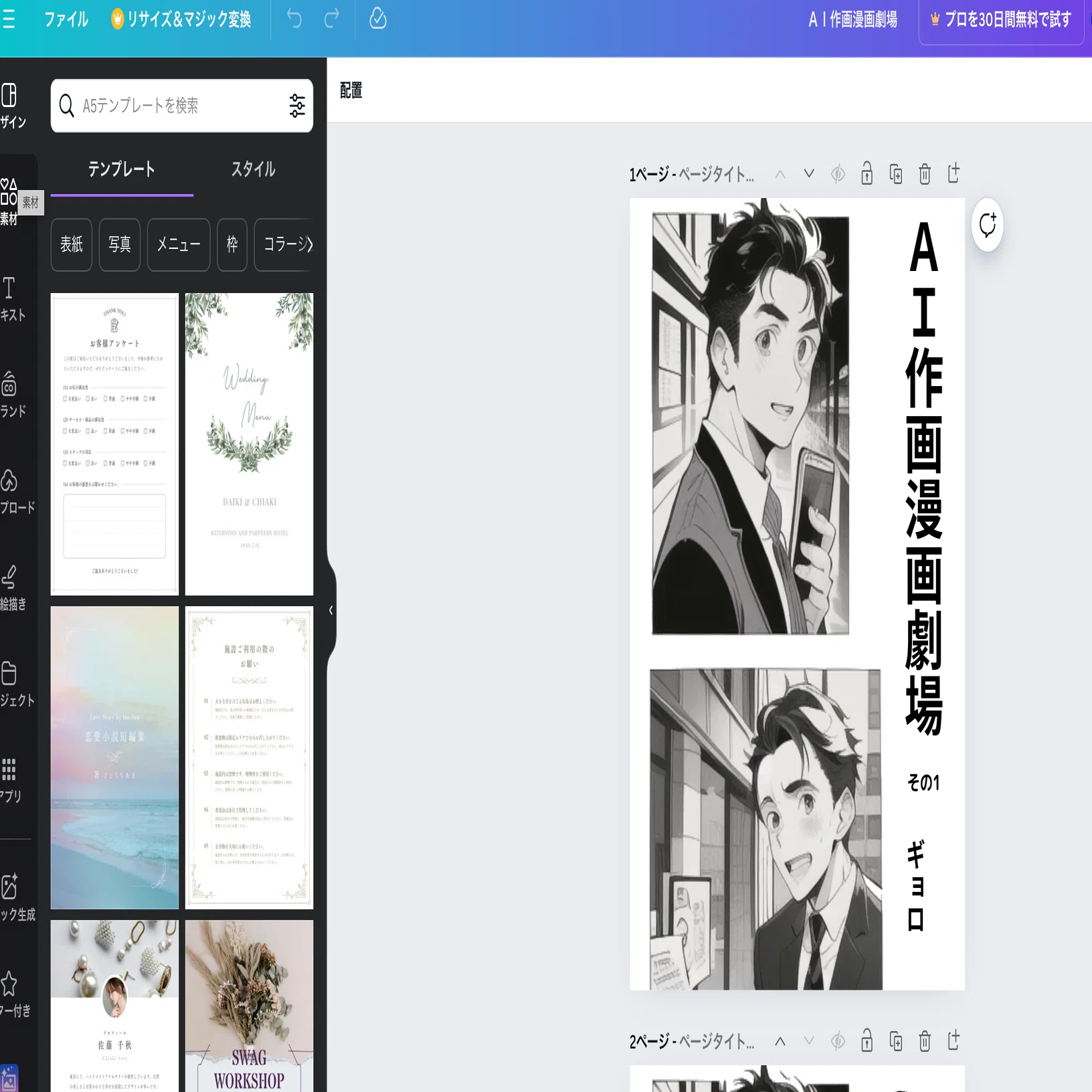Open the ブランド sidebar panel
This screenshot has height=1092, width=1092.
(x=13, y=395)
